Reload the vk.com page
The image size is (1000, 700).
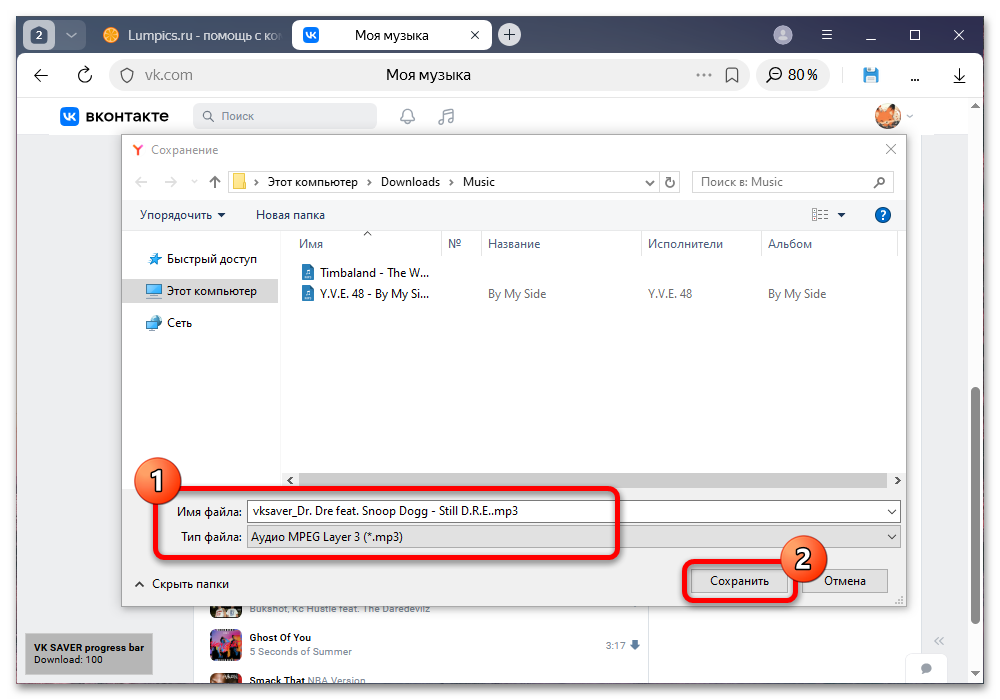click(84, 75)
